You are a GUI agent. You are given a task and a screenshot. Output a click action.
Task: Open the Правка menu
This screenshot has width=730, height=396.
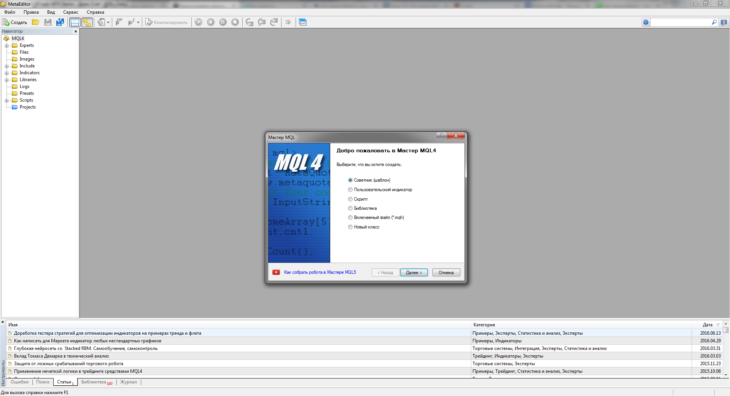click(31, 12)
